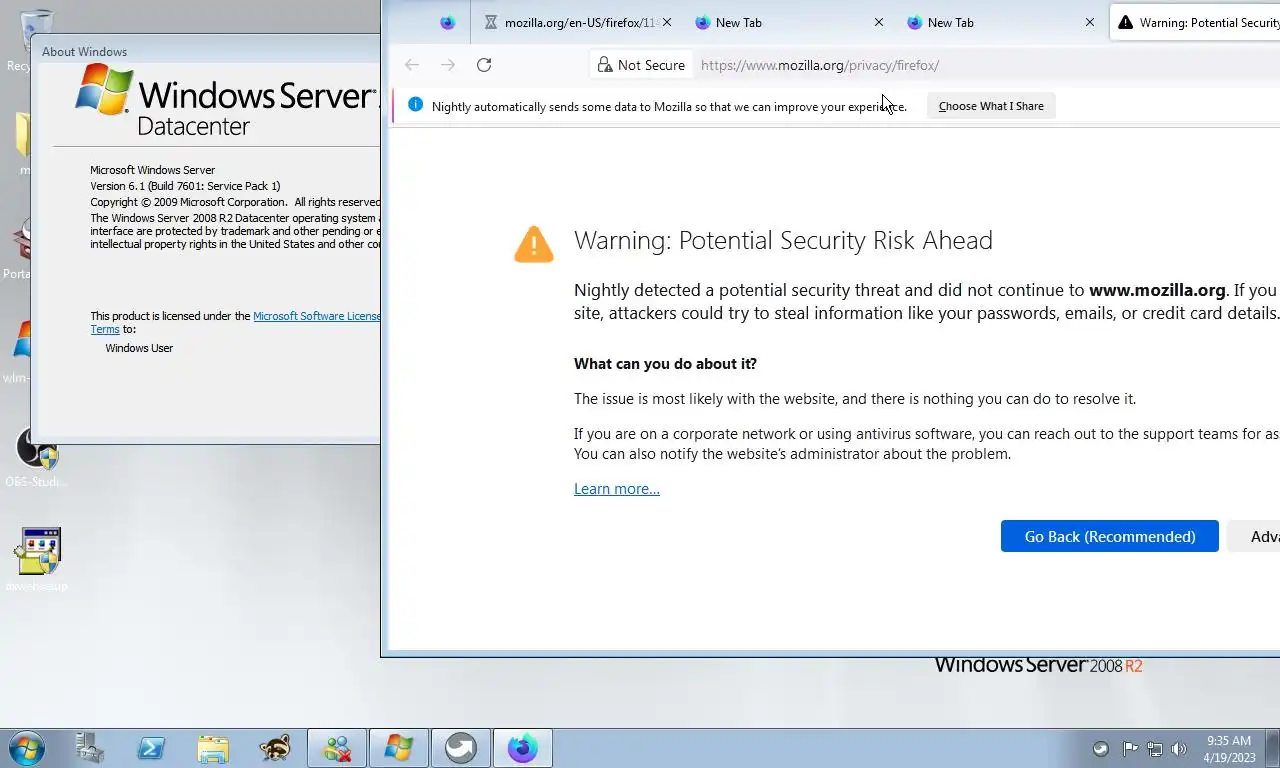
Task: Click the orange warning triangle icon
Action: pos(534,244)
